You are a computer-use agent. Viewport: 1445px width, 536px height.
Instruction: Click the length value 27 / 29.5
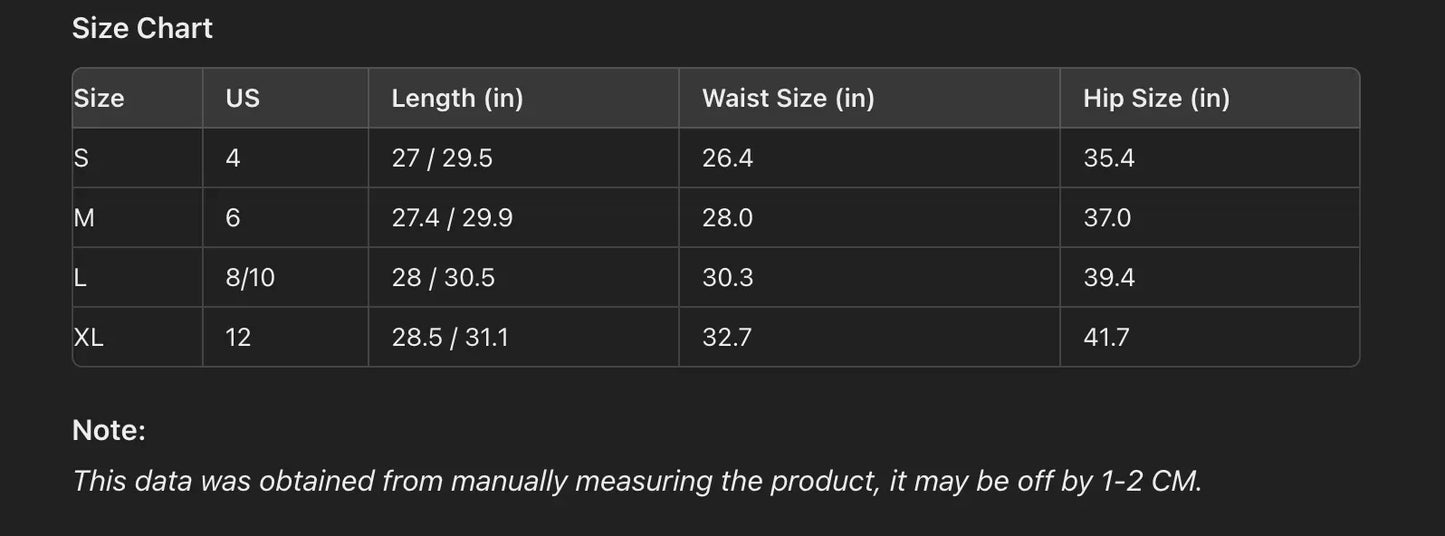(442, 158)
